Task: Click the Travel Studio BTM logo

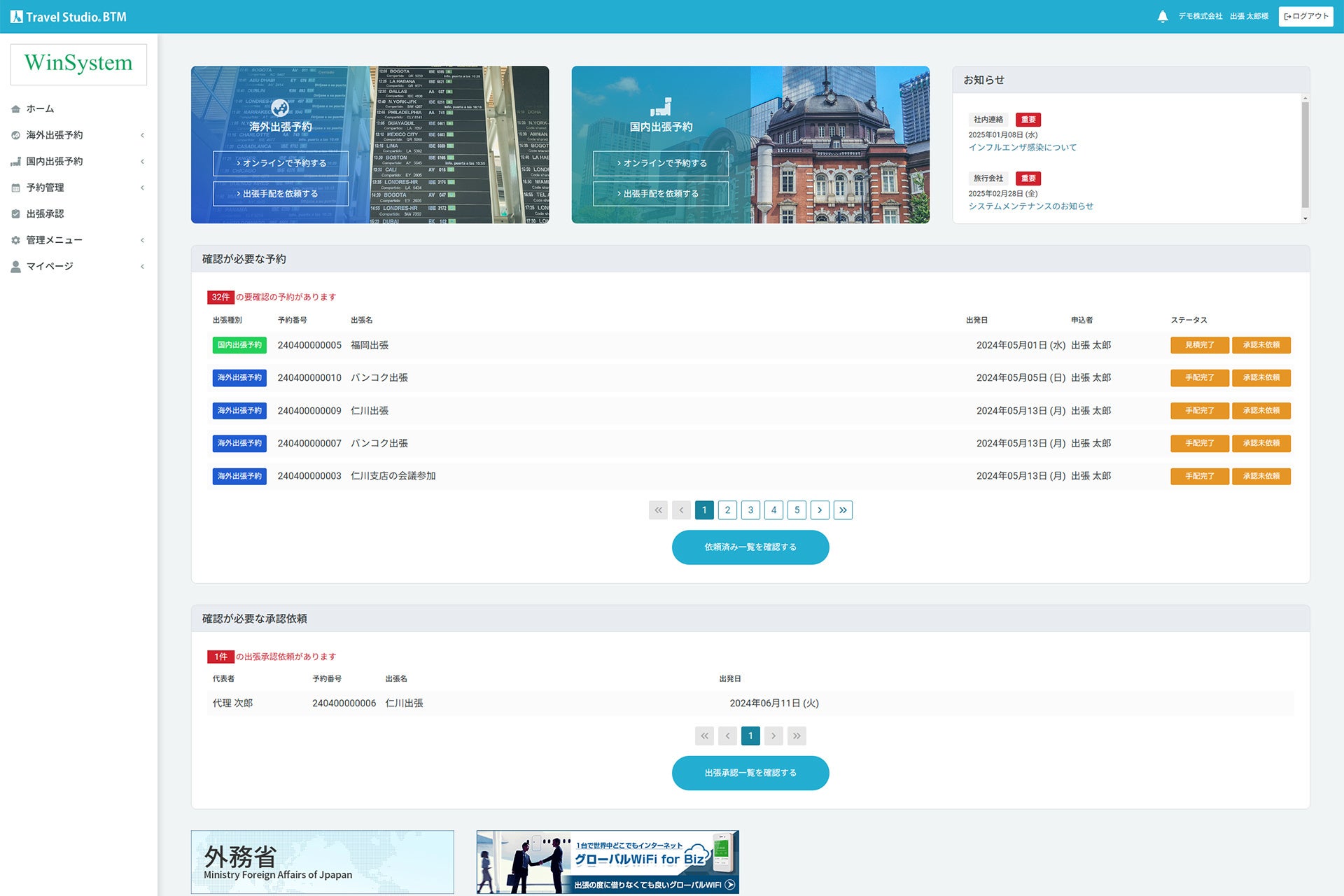Action: 69,17
